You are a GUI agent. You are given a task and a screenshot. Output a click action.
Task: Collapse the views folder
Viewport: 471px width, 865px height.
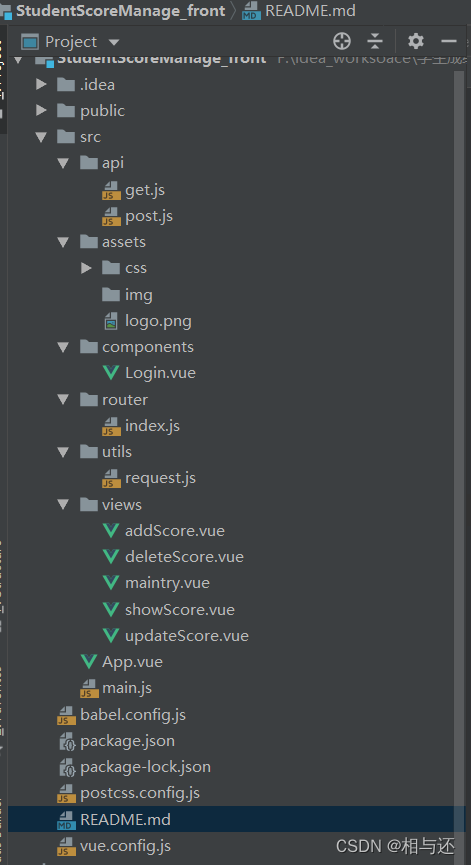pos(63,504)
